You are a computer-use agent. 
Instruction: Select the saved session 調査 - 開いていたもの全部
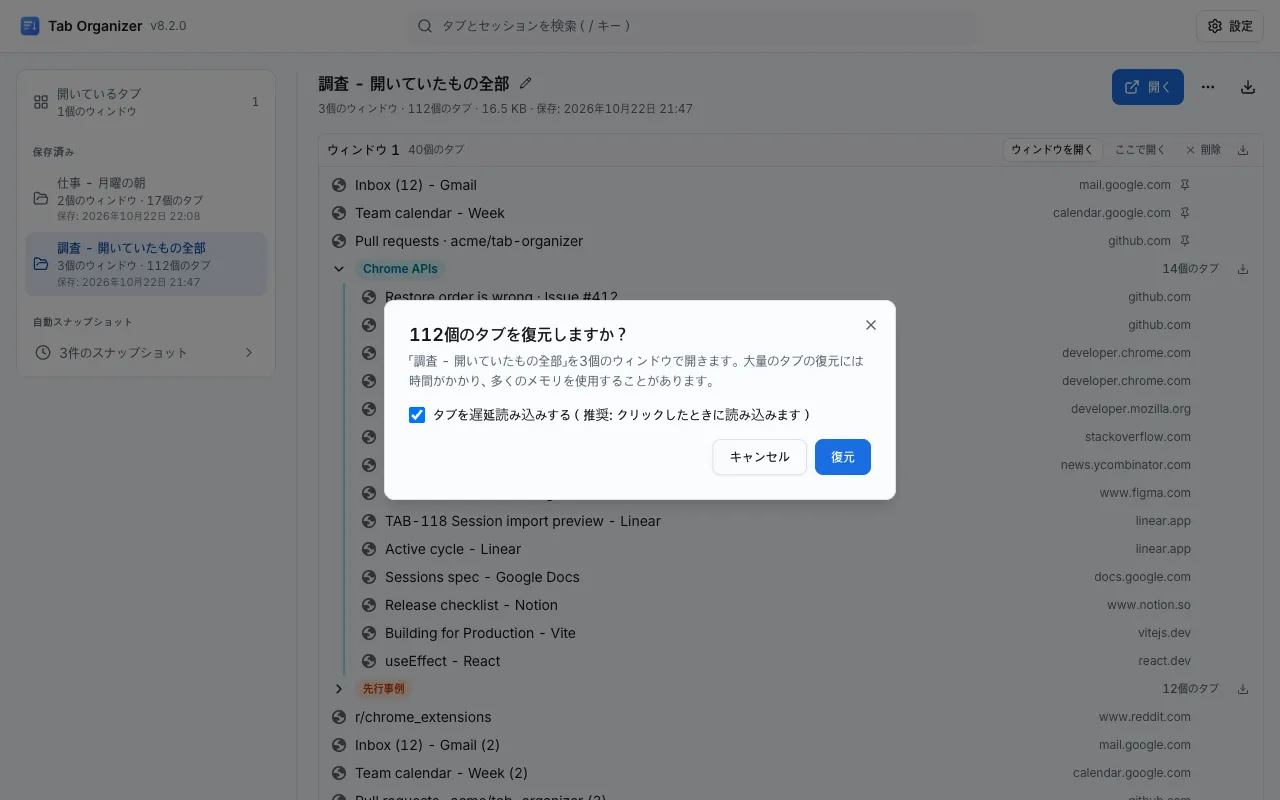pyautogui.click(x=146, y=264)
